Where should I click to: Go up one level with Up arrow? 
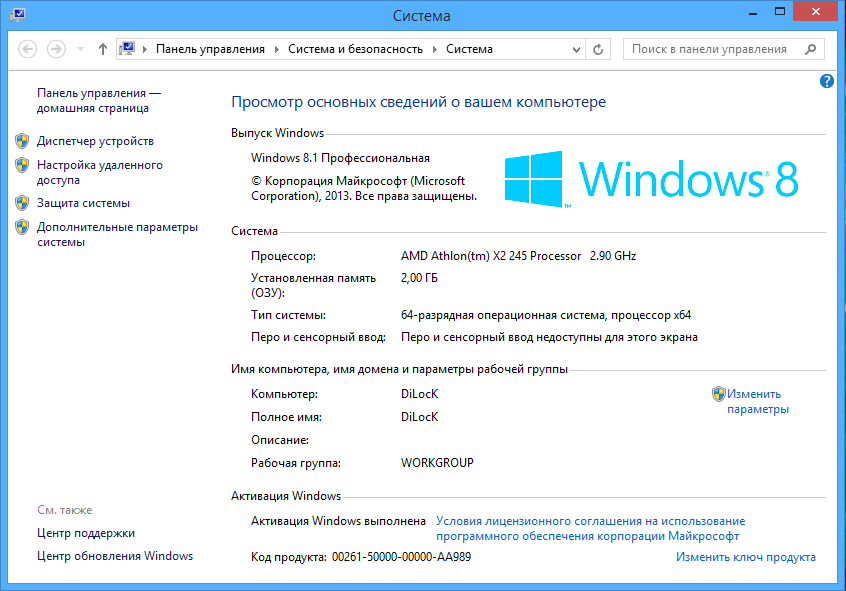103,49
